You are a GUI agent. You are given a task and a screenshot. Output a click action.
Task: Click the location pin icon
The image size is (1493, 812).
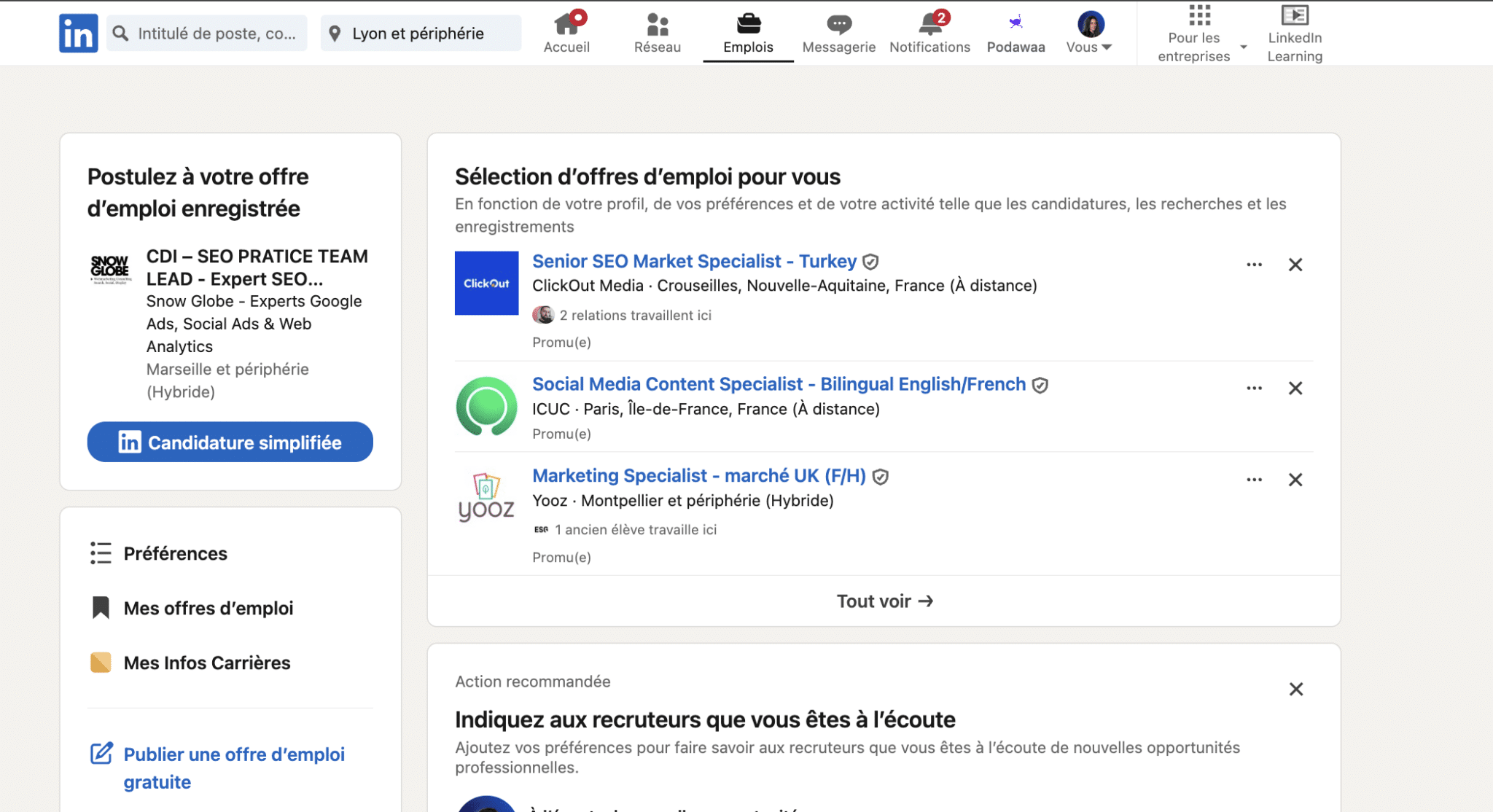tap(335, 34)
